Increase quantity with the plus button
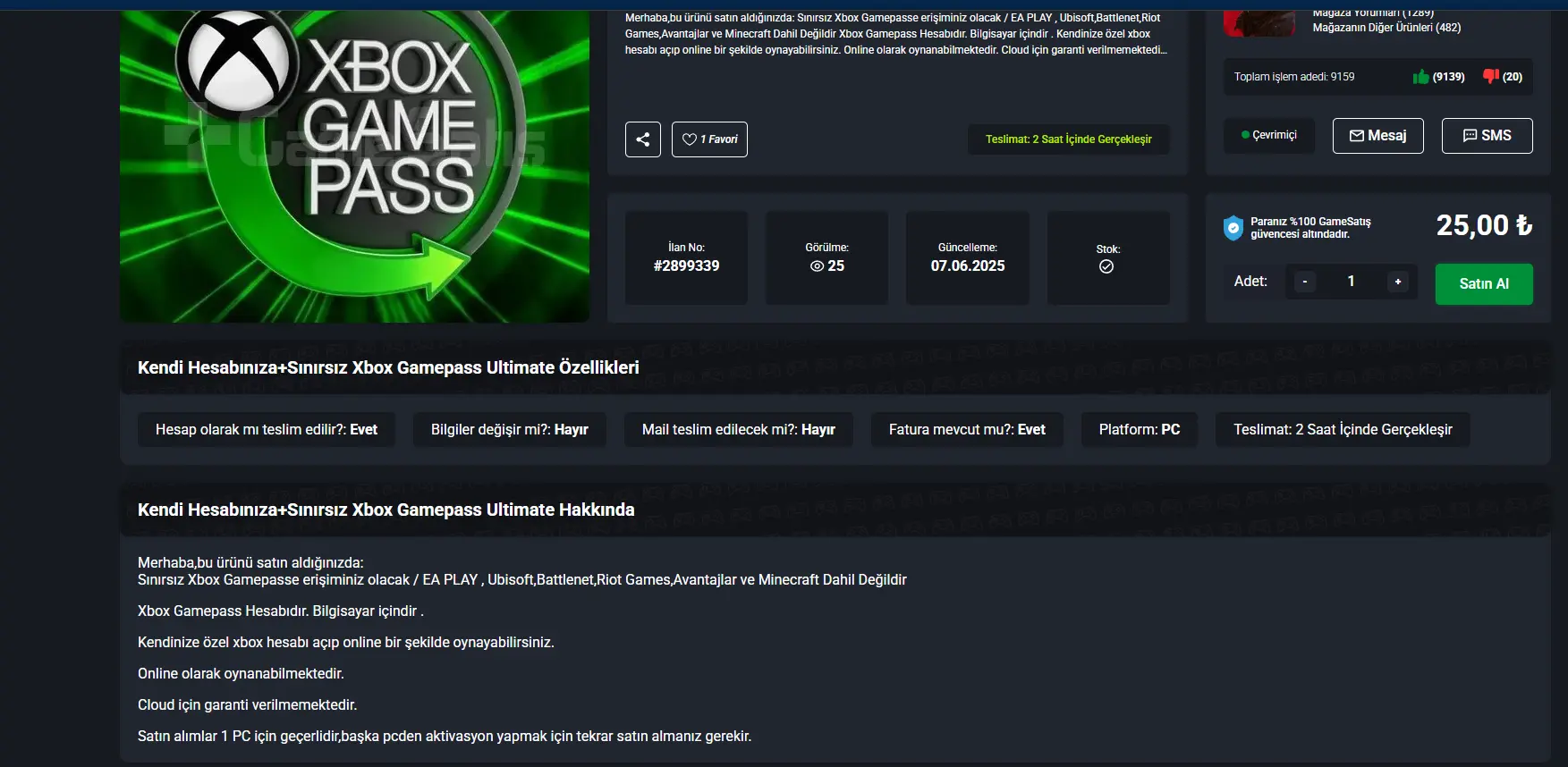This screenshot has width=1568, height=767. coord(1398,282)
